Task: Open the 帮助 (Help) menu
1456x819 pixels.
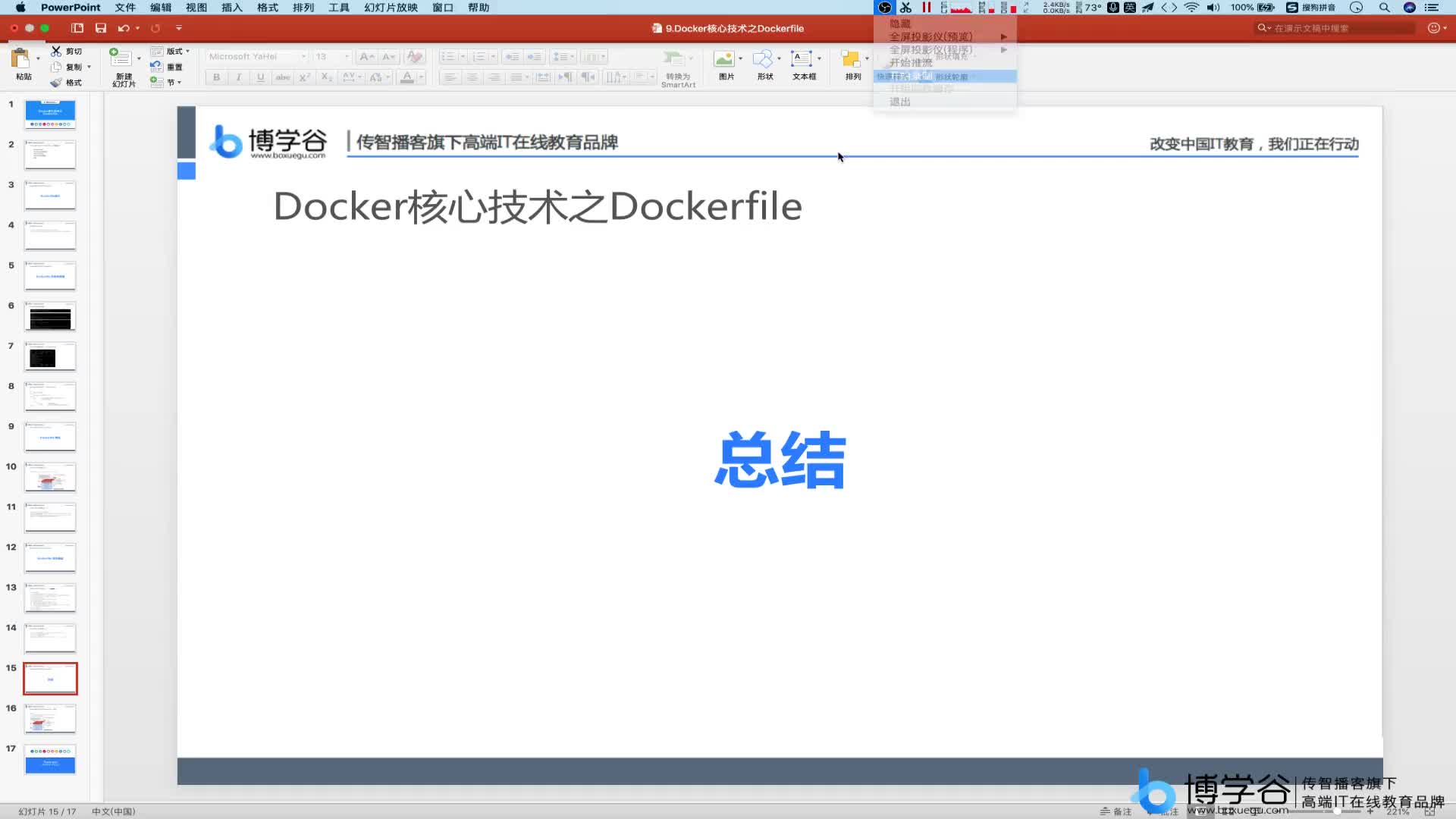Action: (x=479, y=8)
